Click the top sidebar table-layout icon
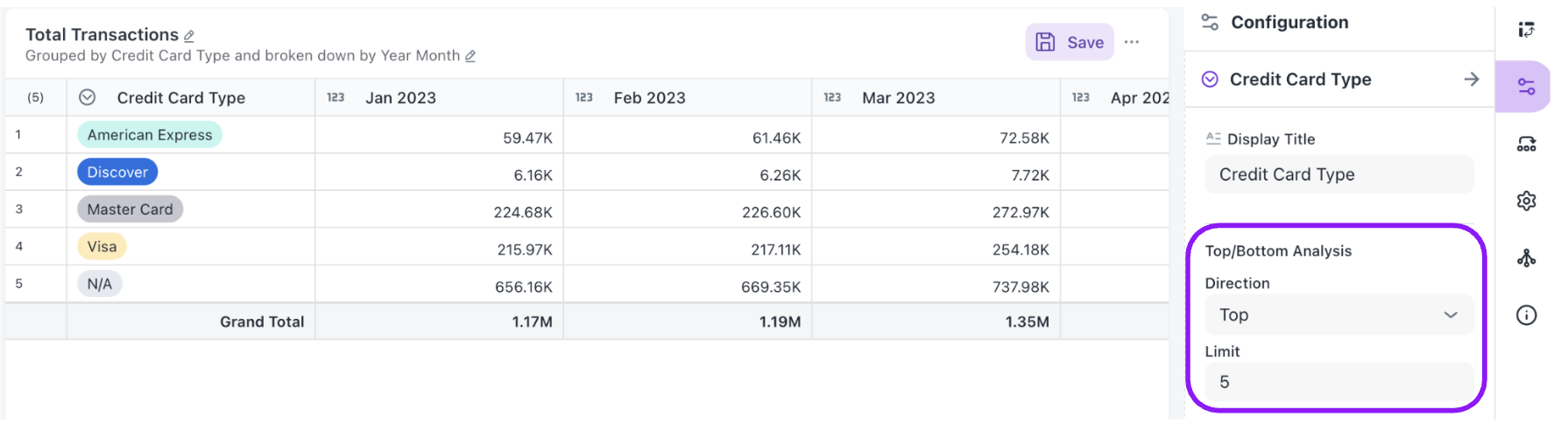 pos(1526,30)
